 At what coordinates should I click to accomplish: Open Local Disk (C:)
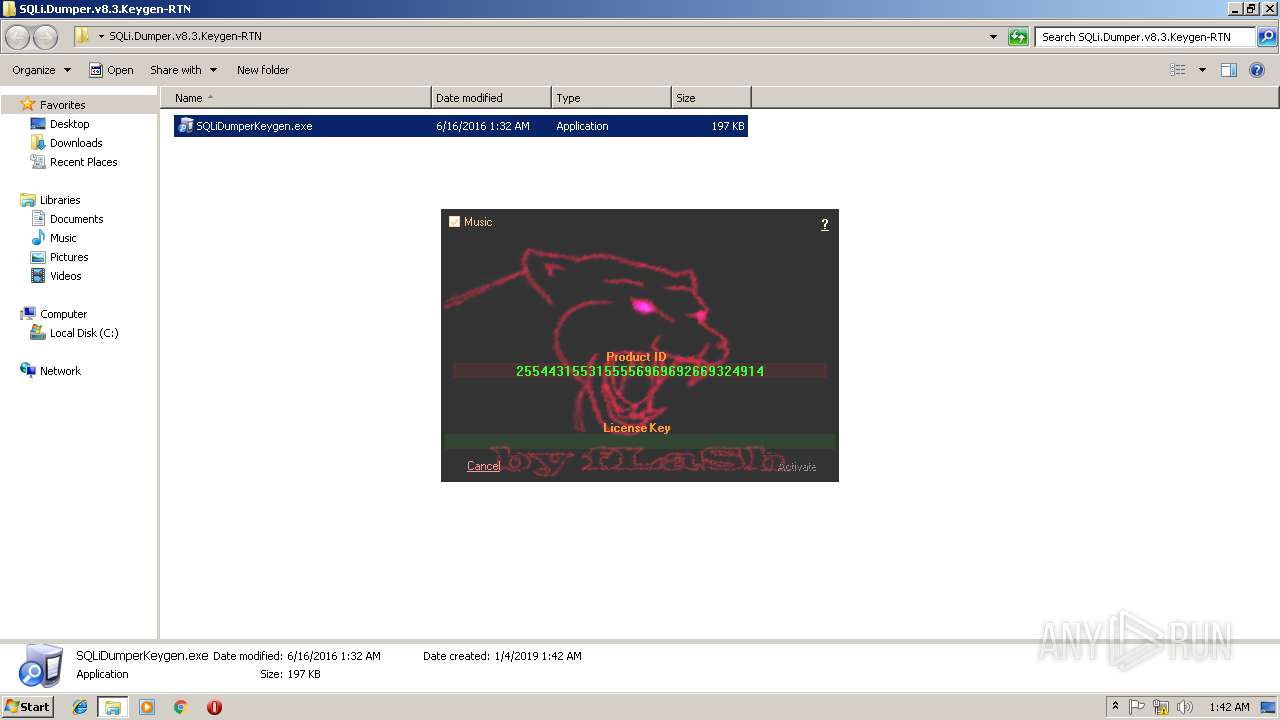[84, 333]
